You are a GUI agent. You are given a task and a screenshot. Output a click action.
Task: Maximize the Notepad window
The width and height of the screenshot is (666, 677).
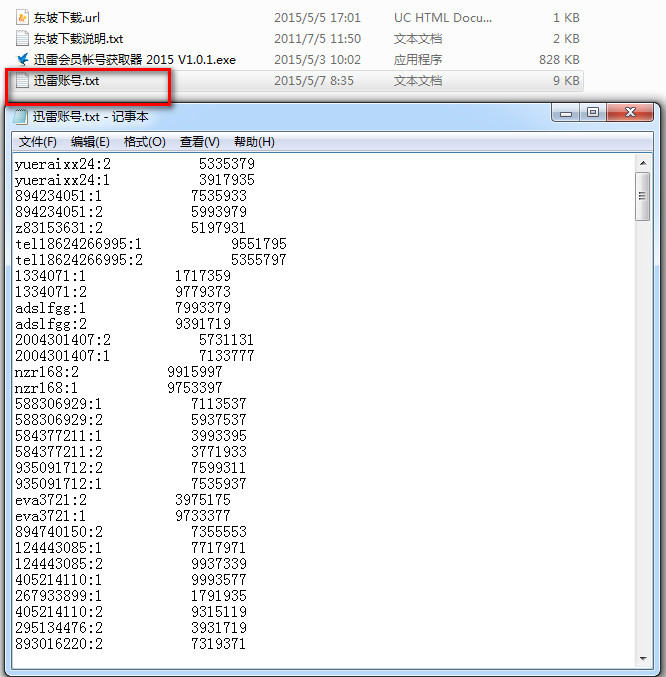click(593, 113)
